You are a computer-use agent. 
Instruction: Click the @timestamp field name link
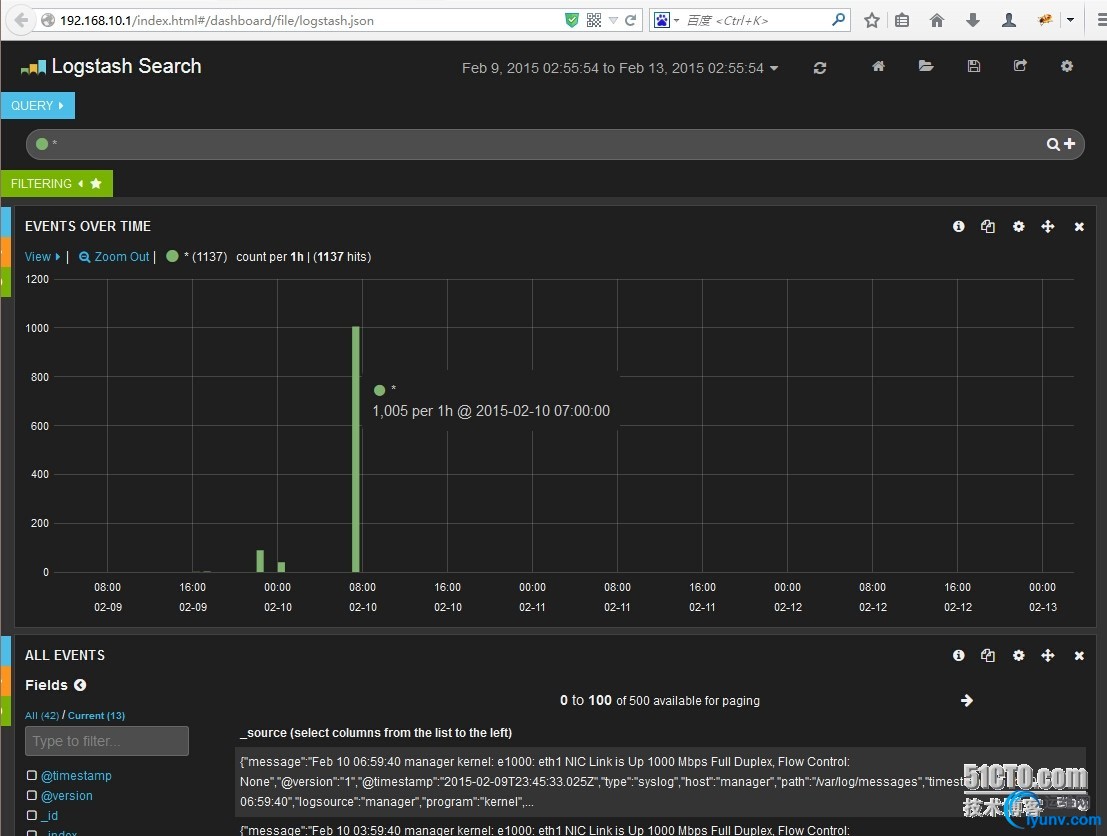coord(76,775)
